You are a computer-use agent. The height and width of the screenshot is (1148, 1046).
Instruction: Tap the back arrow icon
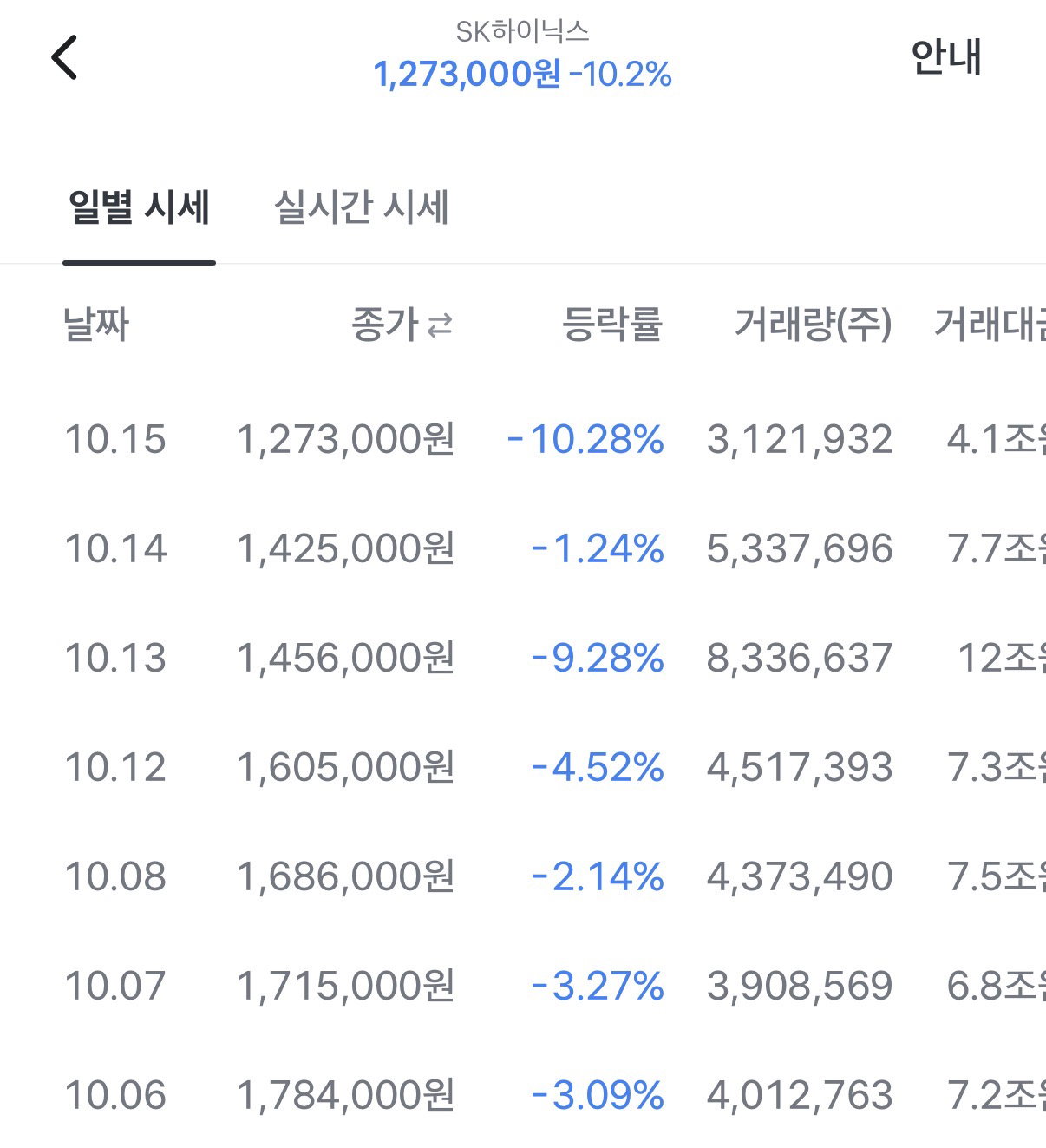pos(64,57)
